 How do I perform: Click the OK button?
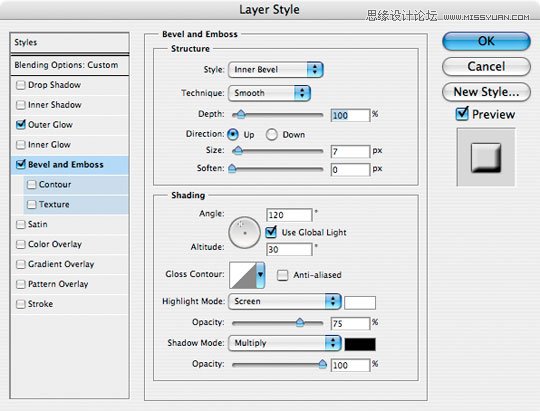(x=486, y=41)
